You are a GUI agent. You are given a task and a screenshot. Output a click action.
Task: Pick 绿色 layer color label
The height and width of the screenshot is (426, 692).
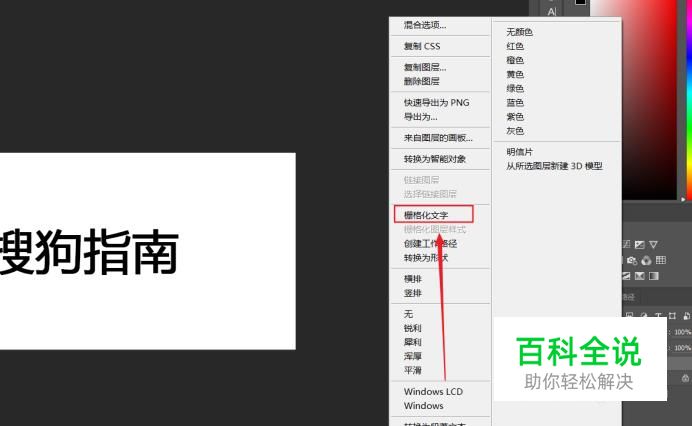[x=515, y=88]
